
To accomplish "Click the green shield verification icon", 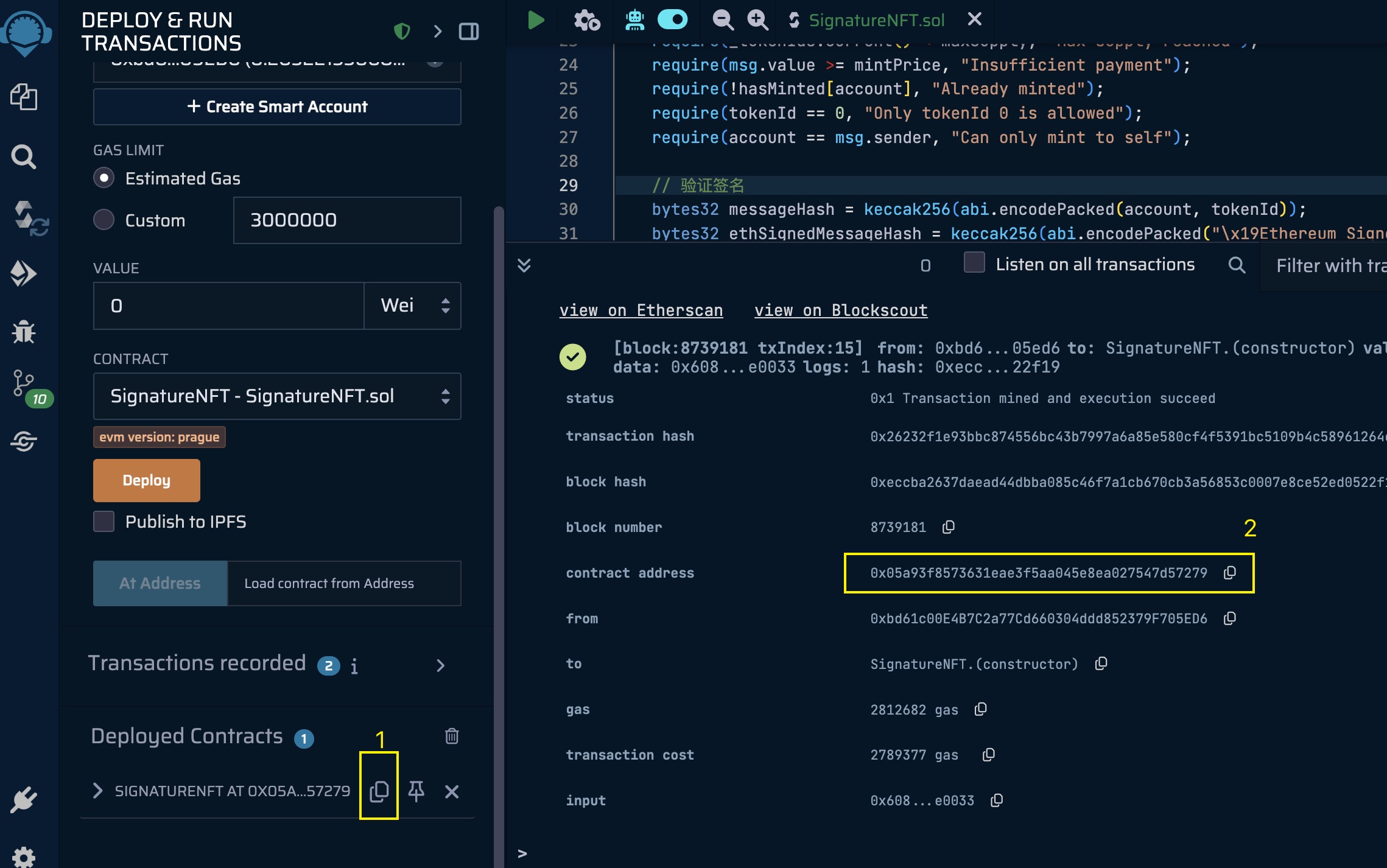I will coord(402,31).
